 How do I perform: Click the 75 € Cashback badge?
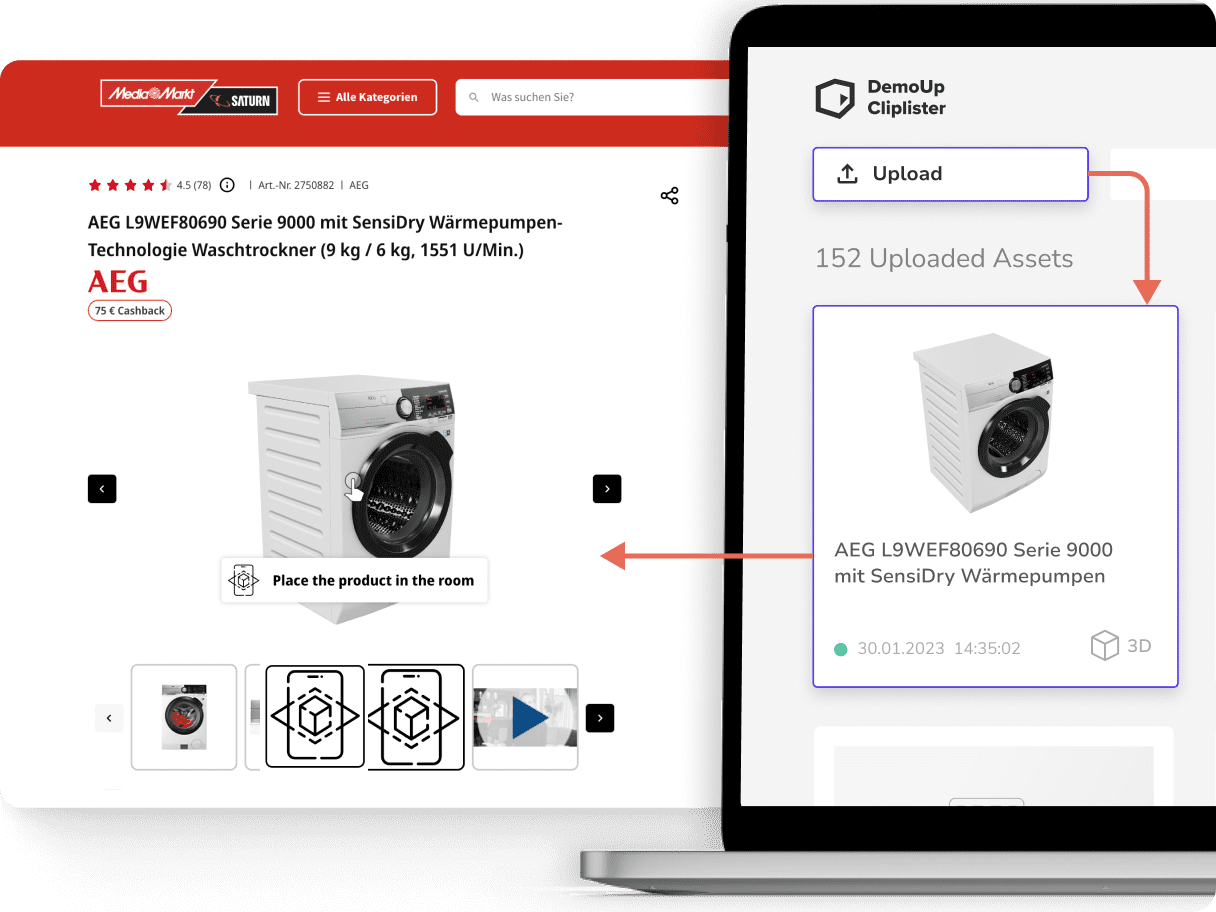tap(130, 311)
